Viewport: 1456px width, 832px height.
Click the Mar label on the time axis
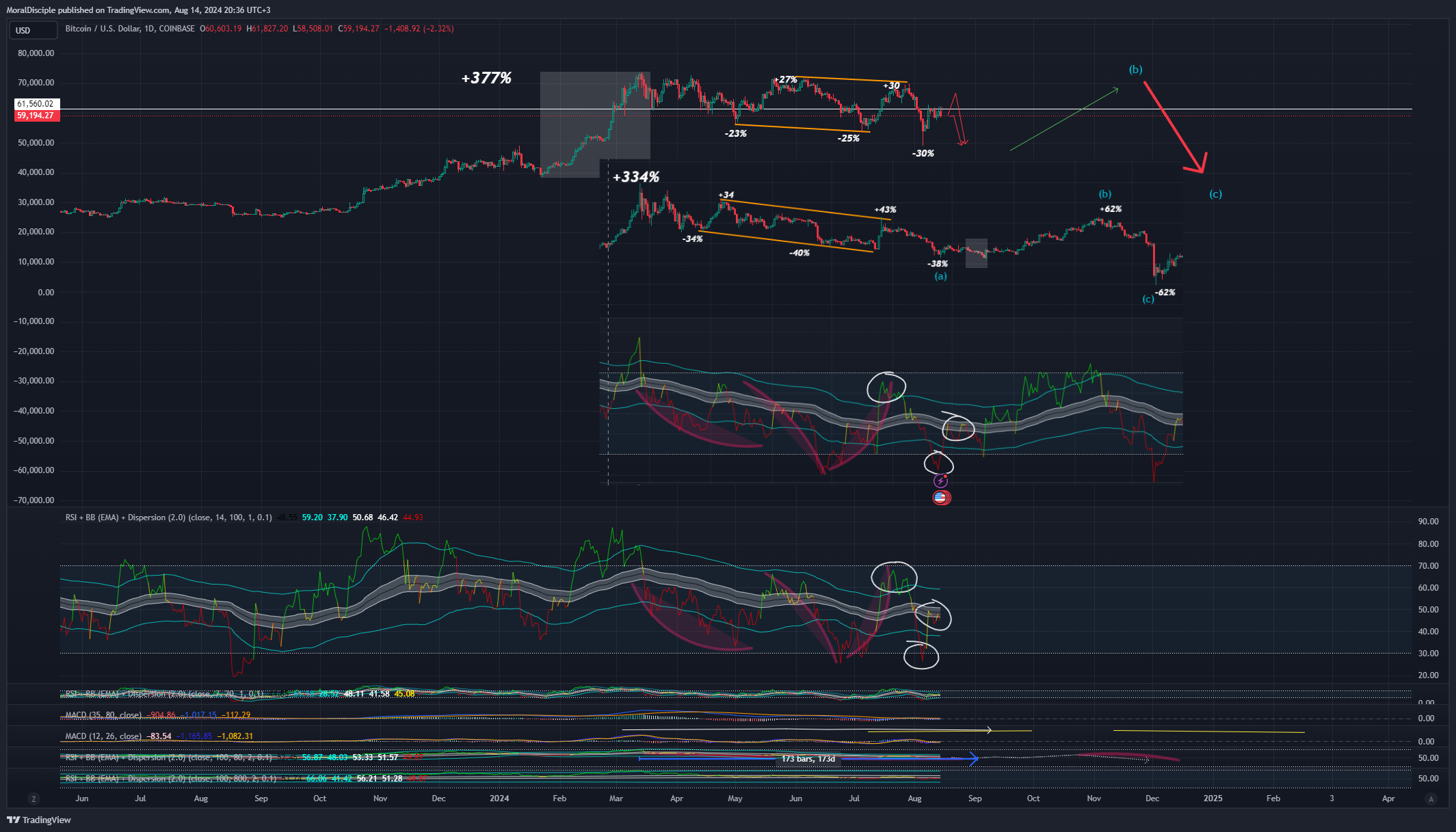pyautogui.click(x=616, y=799)
